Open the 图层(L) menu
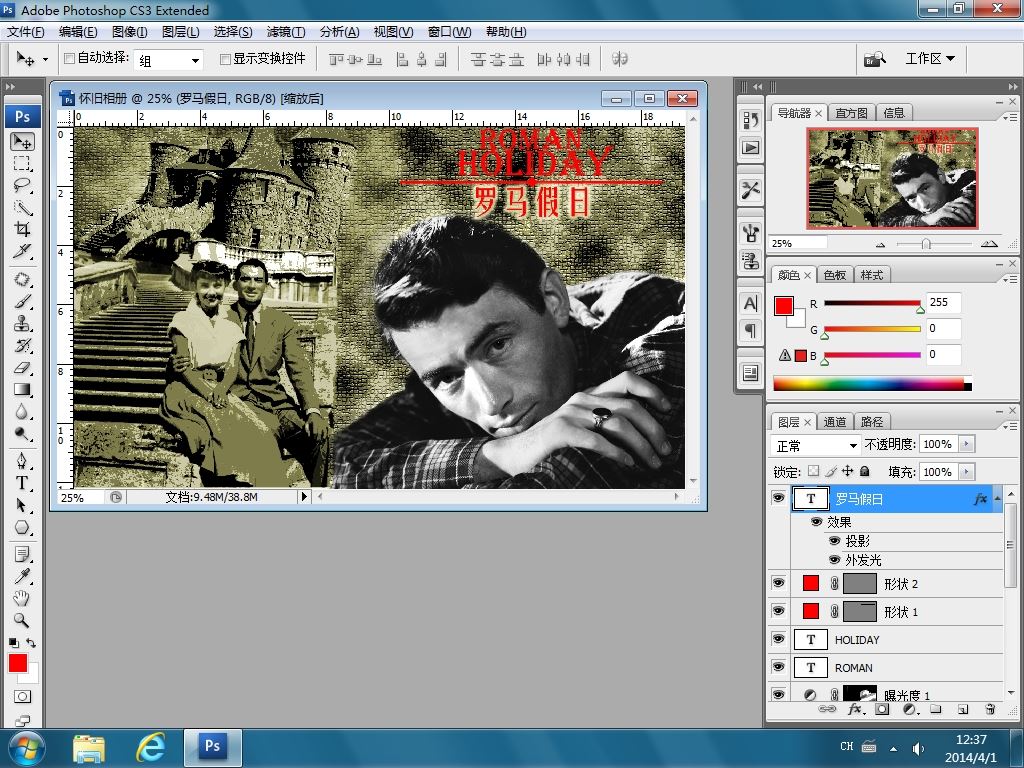 coord(180,31)
